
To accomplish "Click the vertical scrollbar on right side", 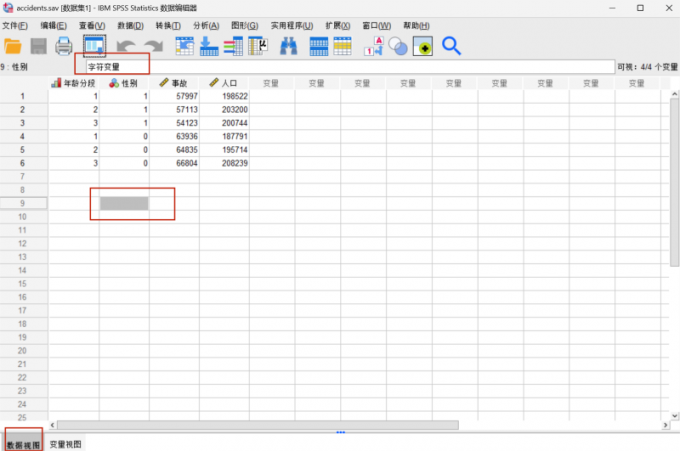I will point(674,180).
